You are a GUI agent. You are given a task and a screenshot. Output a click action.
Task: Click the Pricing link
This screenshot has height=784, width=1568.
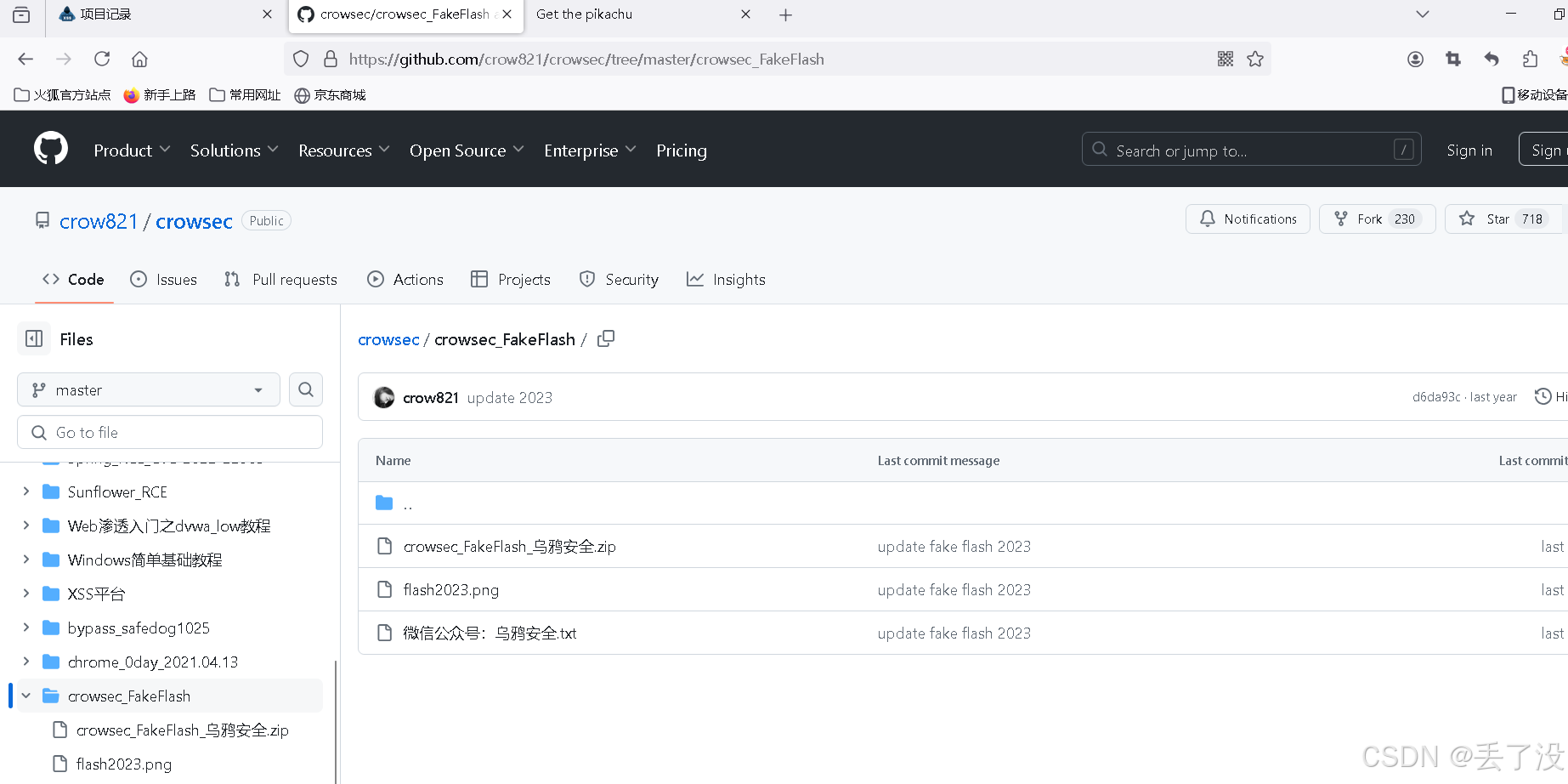[x=682, y=151]
